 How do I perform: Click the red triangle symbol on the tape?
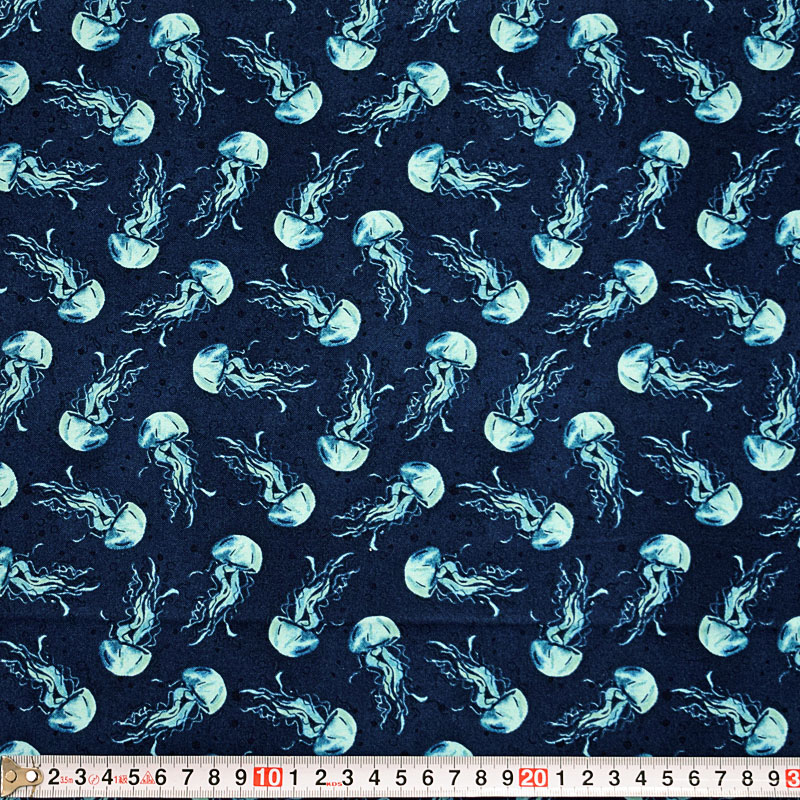point(146,778)
